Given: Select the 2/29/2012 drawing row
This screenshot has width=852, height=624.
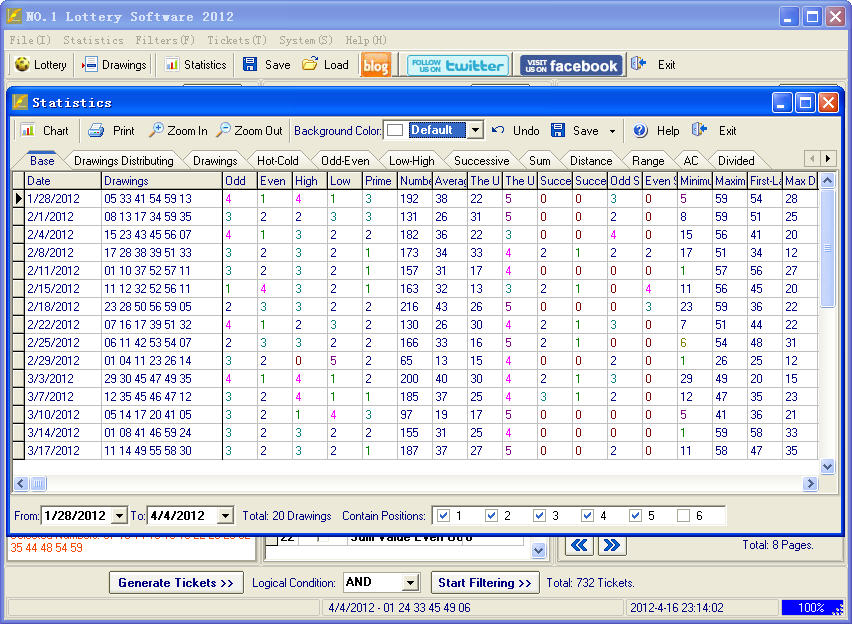Looking at the screenshot, I should pyautogui.click(x=415, y=360).
